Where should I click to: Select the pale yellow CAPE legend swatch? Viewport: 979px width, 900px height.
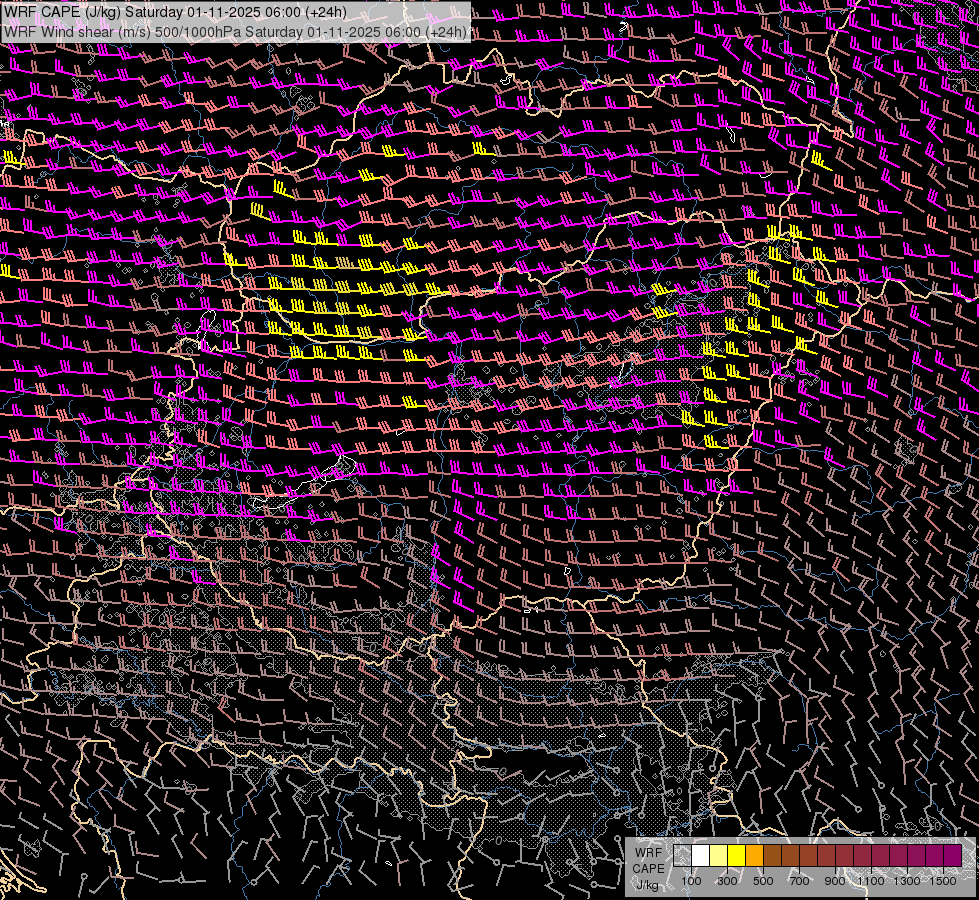click(719, 856)
